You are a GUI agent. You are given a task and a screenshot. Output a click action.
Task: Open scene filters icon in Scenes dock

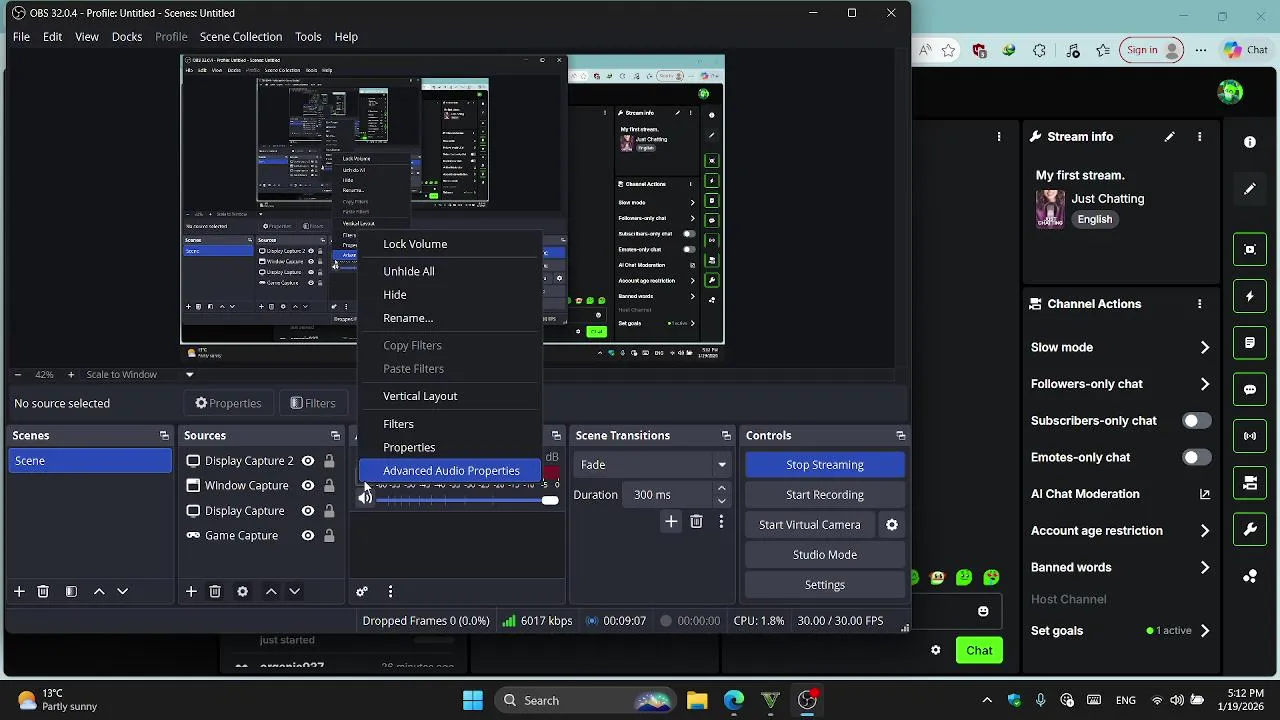click(71, 591)
